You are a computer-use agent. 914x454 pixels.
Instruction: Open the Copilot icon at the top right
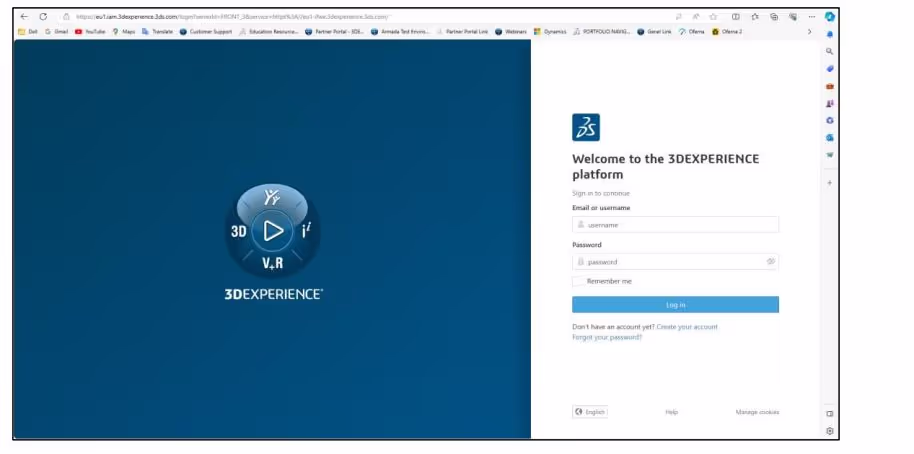tap(829, 17)
